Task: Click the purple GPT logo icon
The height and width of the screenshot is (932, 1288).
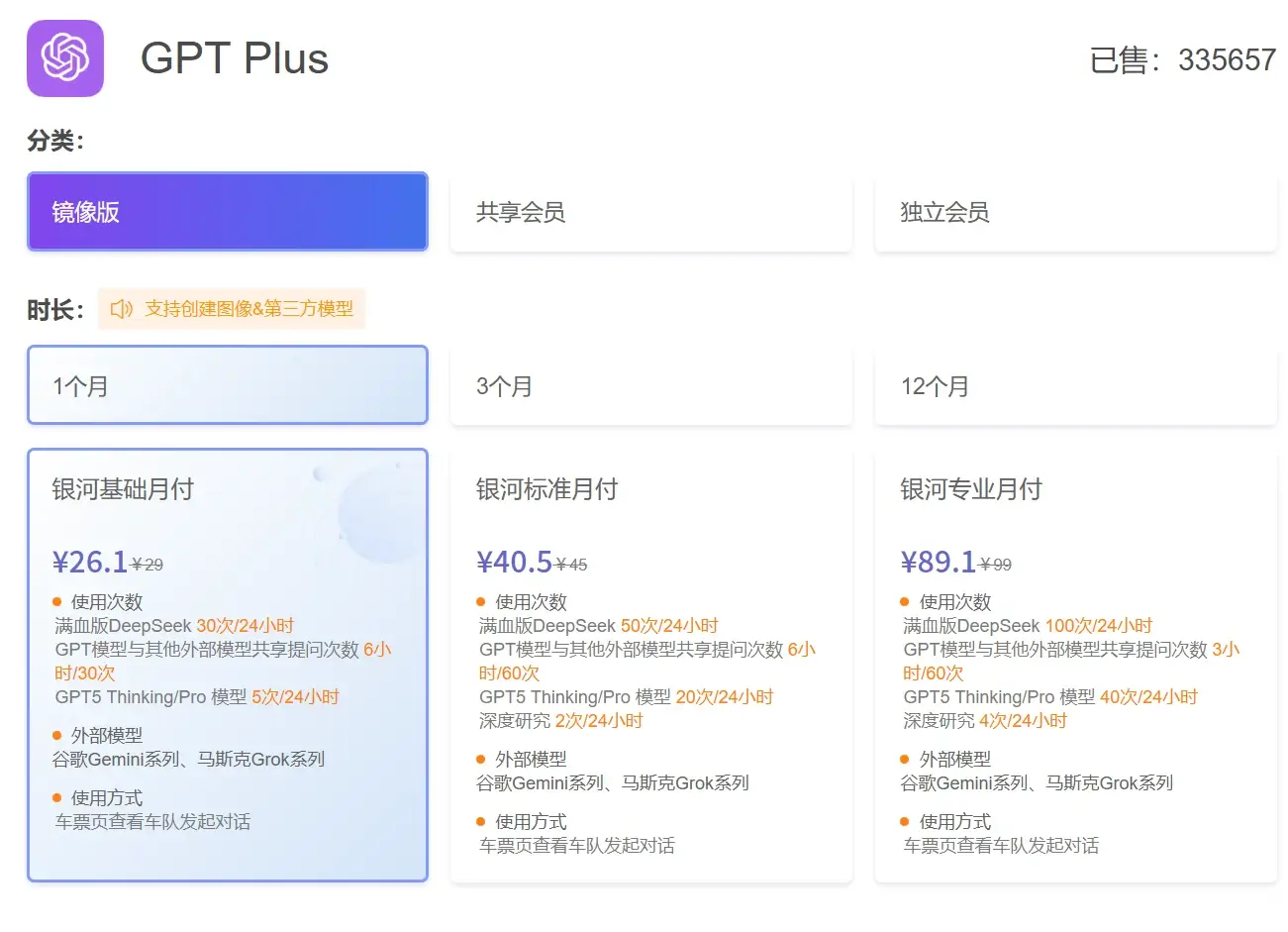Action: coord(65,58)
